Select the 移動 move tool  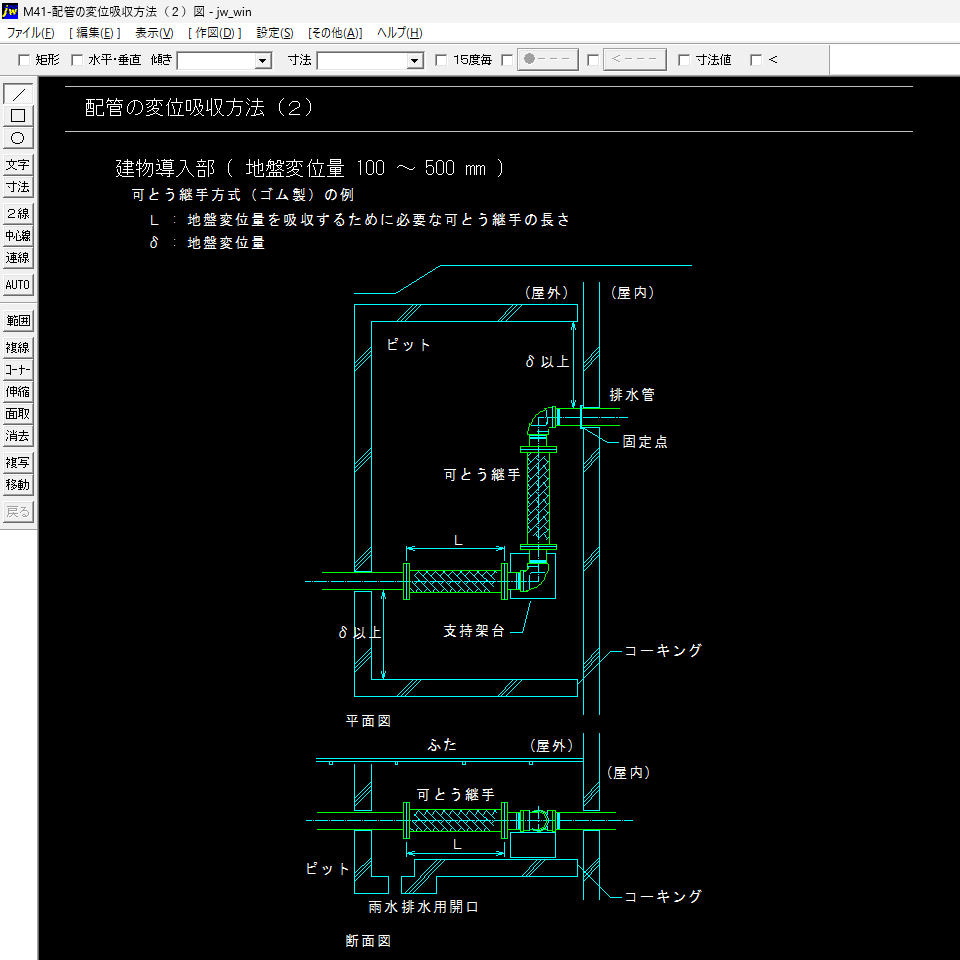[x=18, y=485]
